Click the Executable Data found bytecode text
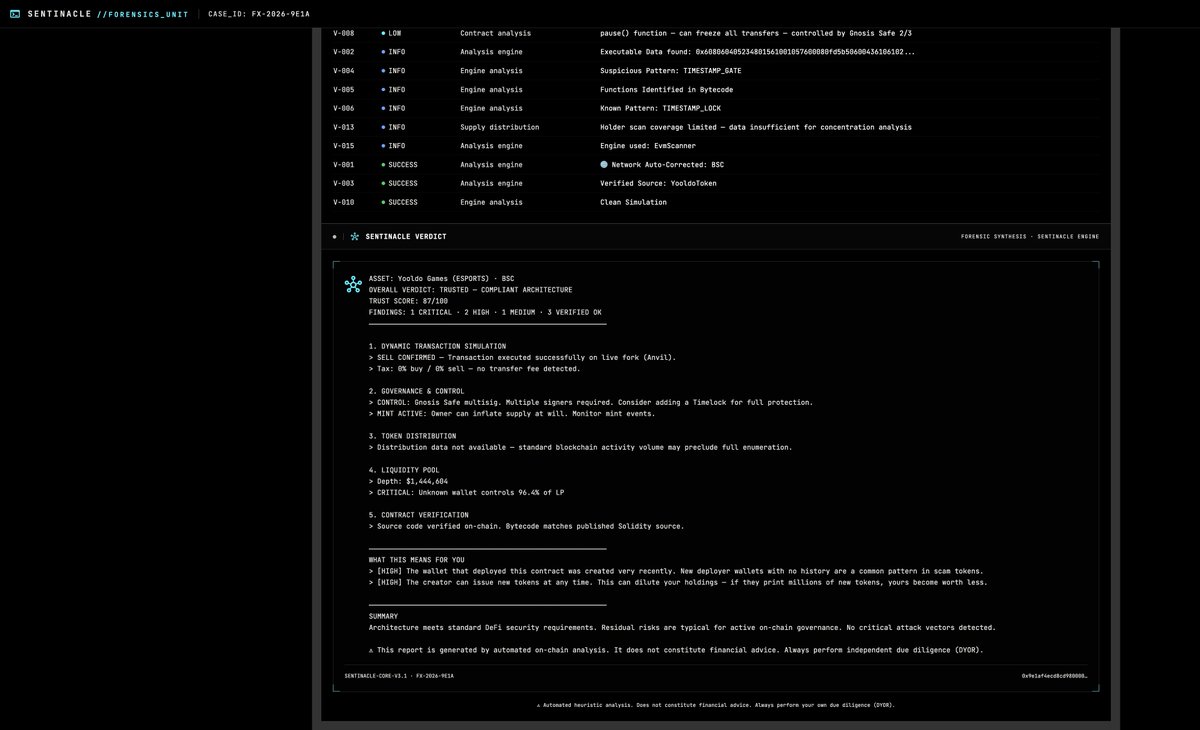This screenshot has width=1200, height=730. [x=757, y=52]
